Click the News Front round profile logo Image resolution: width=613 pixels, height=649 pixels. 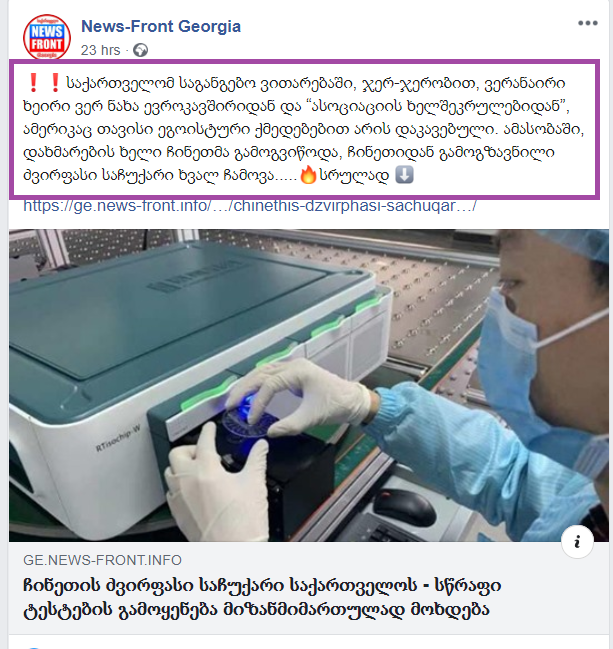pyautogui.click(x=47, y=37)
